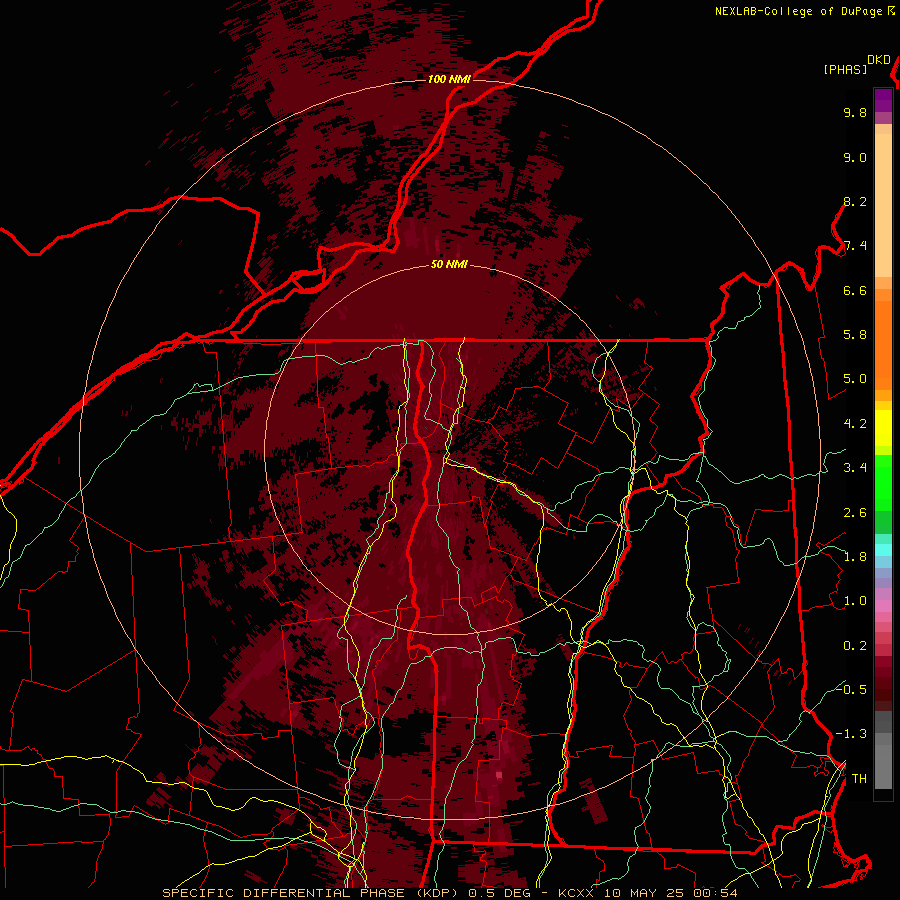Click the 6.6 scale value
This screenshot has width=900, height=900.
(x=855, y=290)
